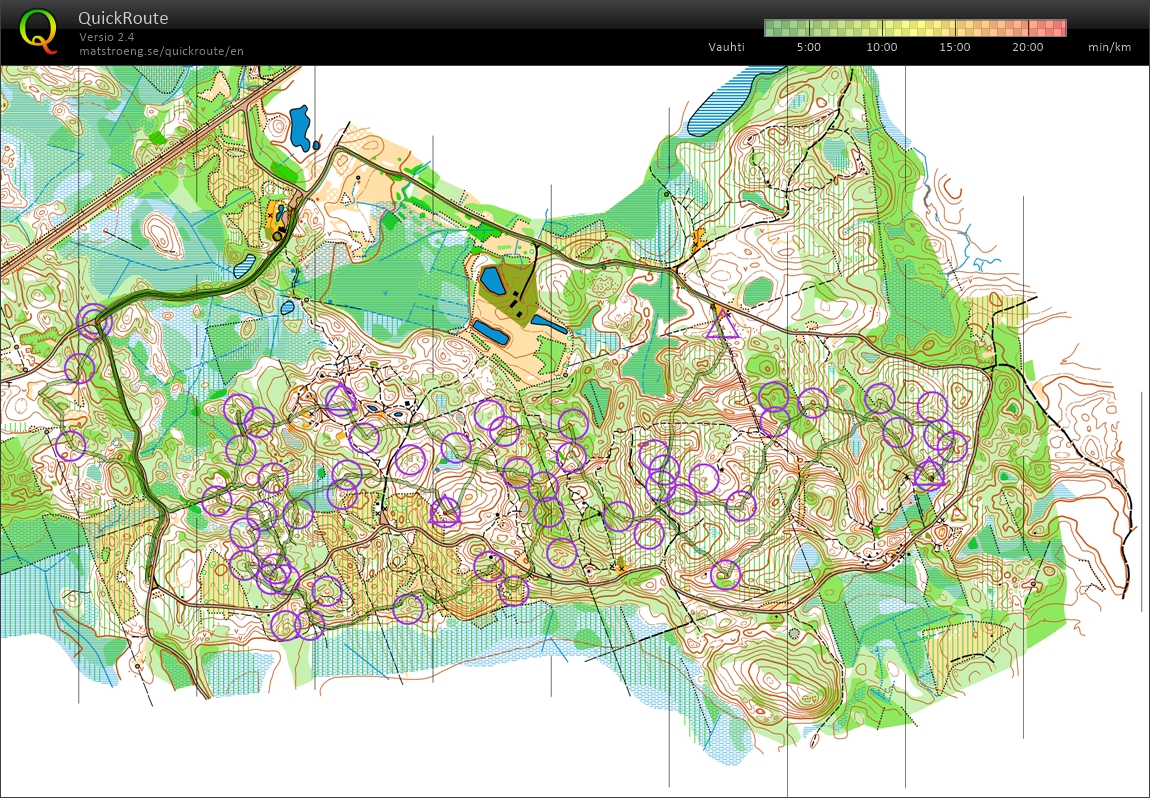Viewport: 1150px width, 798px height.
Task: Select the 10:00 pace scale mark
Action: point(882,47)
